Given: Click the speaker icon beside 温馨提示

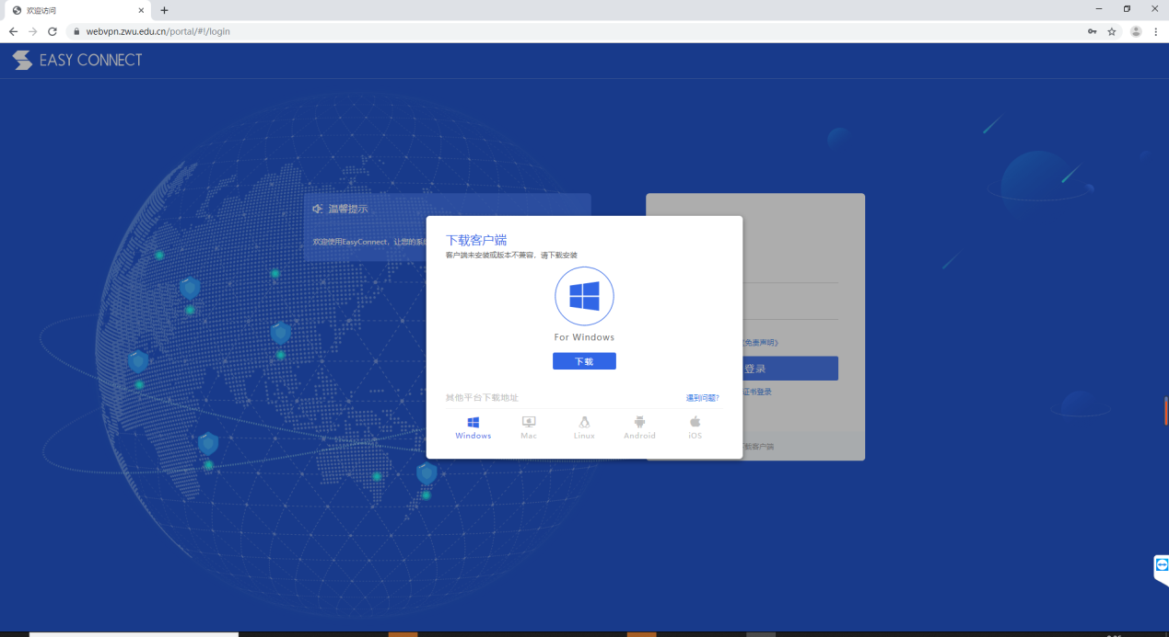Looking at the screenshot, I should click(x=318, y=209).
